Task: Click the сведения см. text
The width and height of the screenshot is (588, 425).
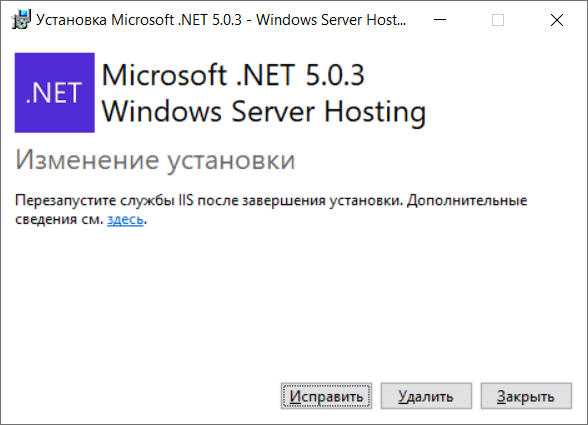Action: tap(59, 219)
